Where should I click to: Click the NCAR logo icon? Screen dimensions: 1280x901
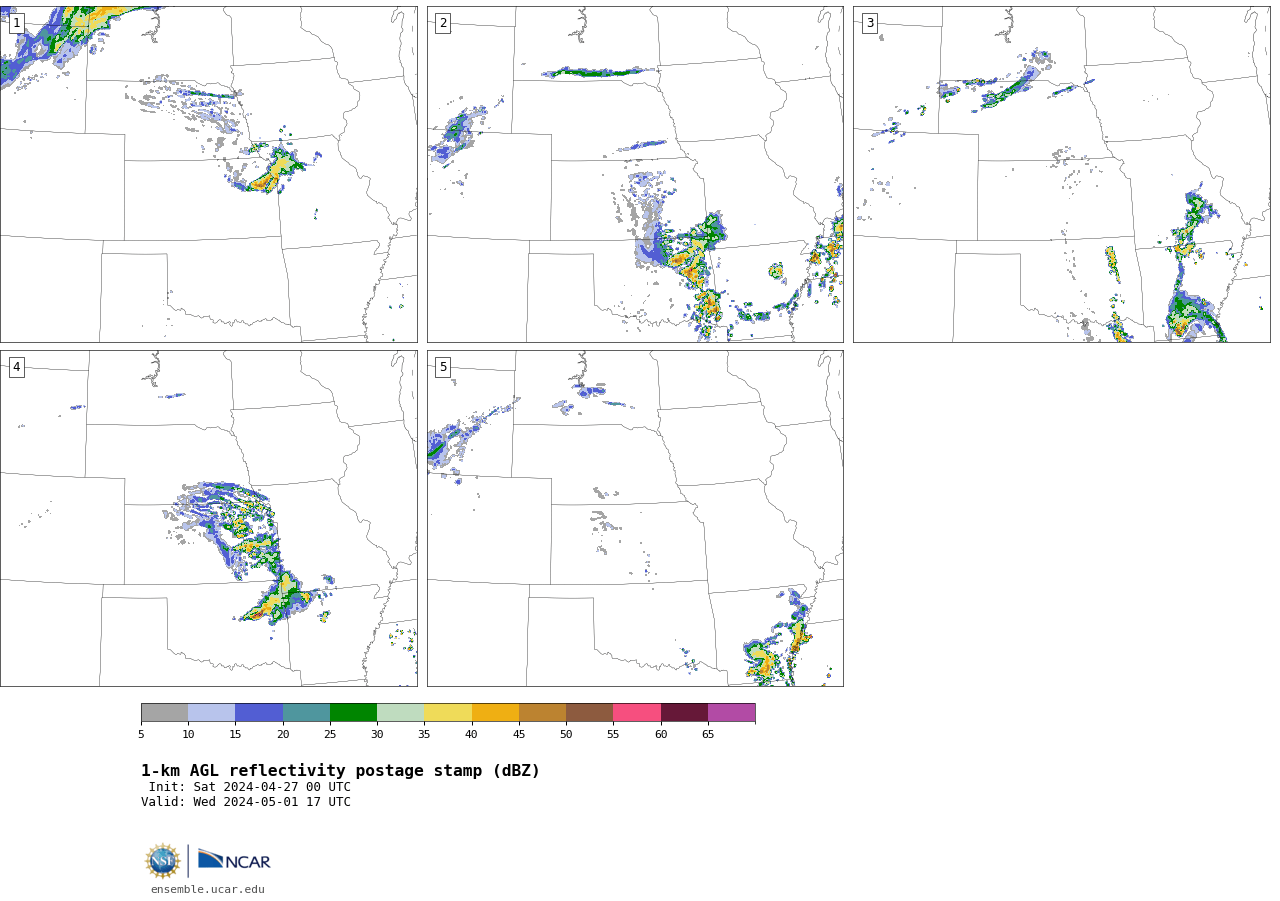coord(234,860)
